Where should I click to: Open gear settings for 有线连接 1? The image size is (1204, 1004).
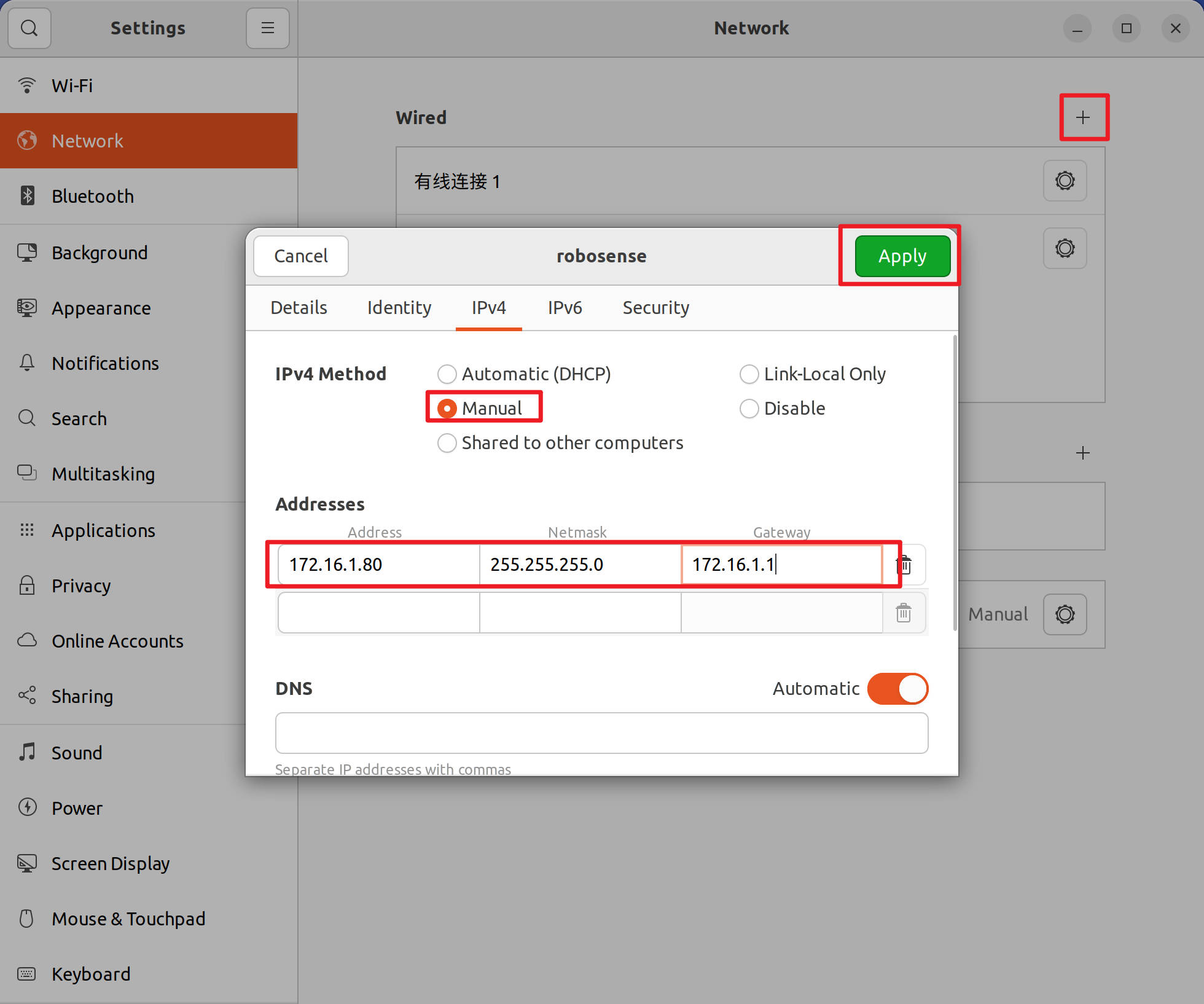click(x=1065, y=181)
